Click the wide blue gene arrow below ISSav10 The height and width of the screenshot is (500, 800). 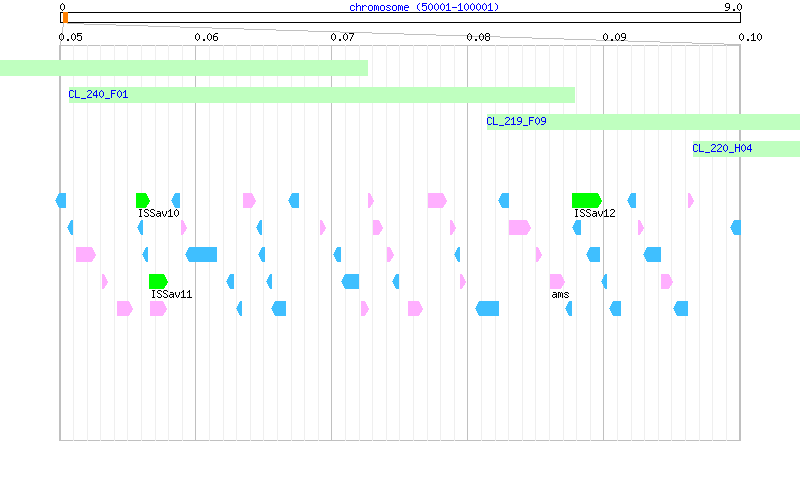point(201,254)
